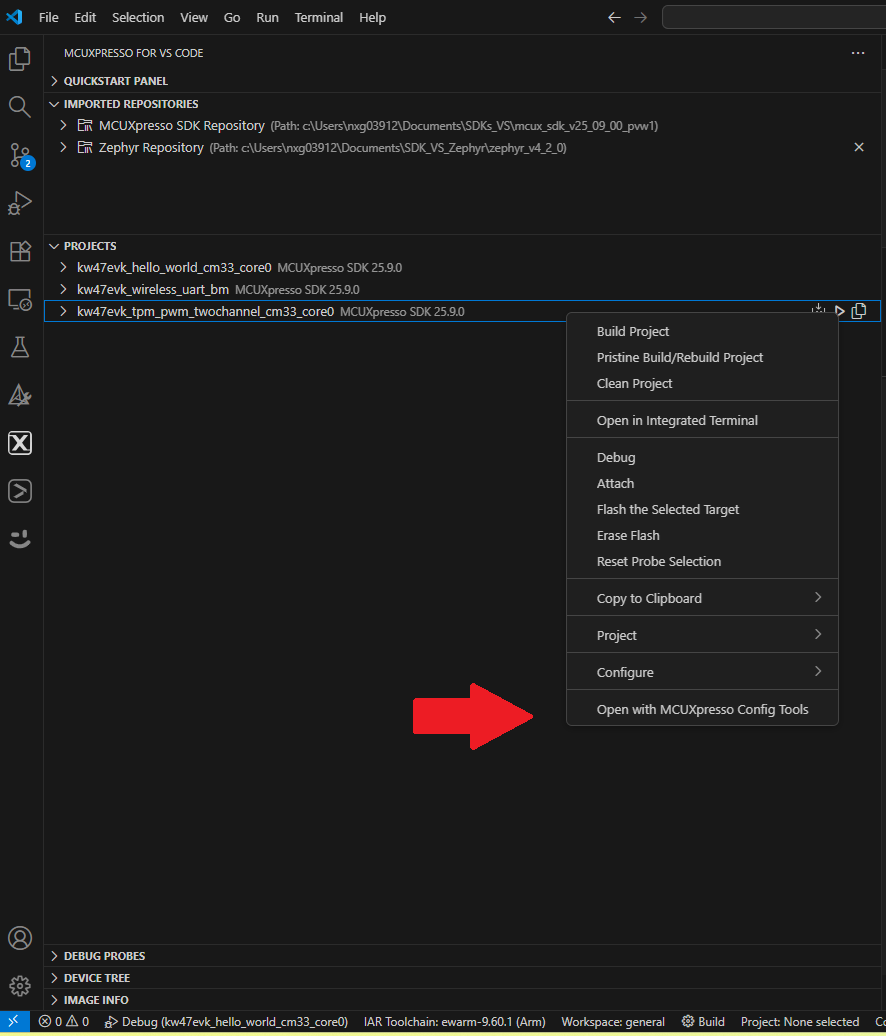Open the Extensions view
Screen dimensions: 886x1036
pyautogui.click(x=20, y=251)
